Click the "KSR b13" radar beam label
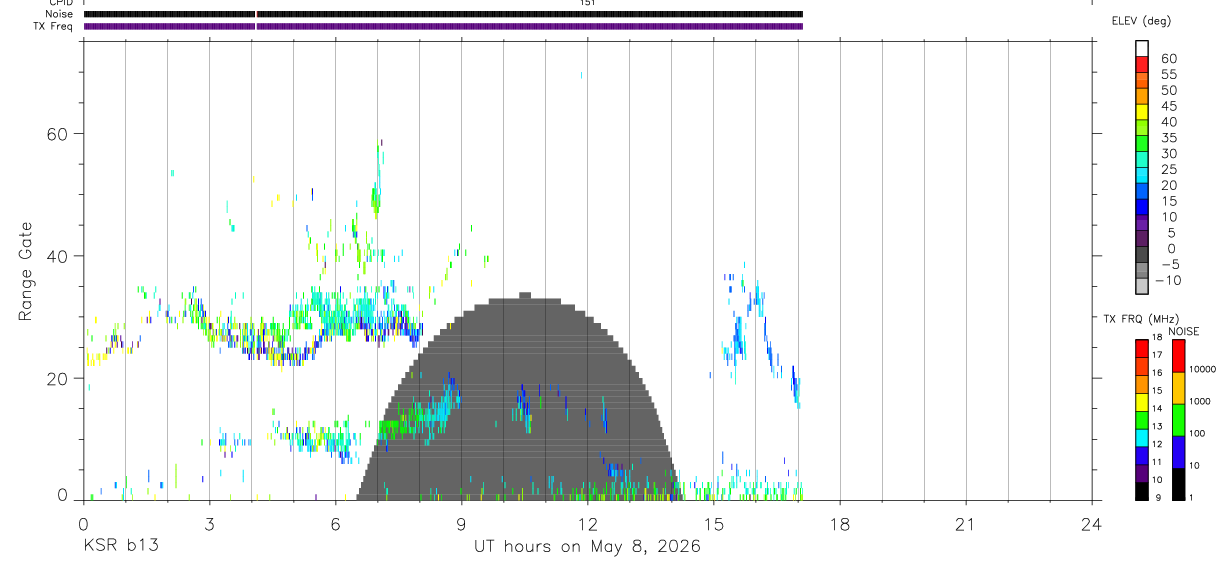 tap(120, 546)
